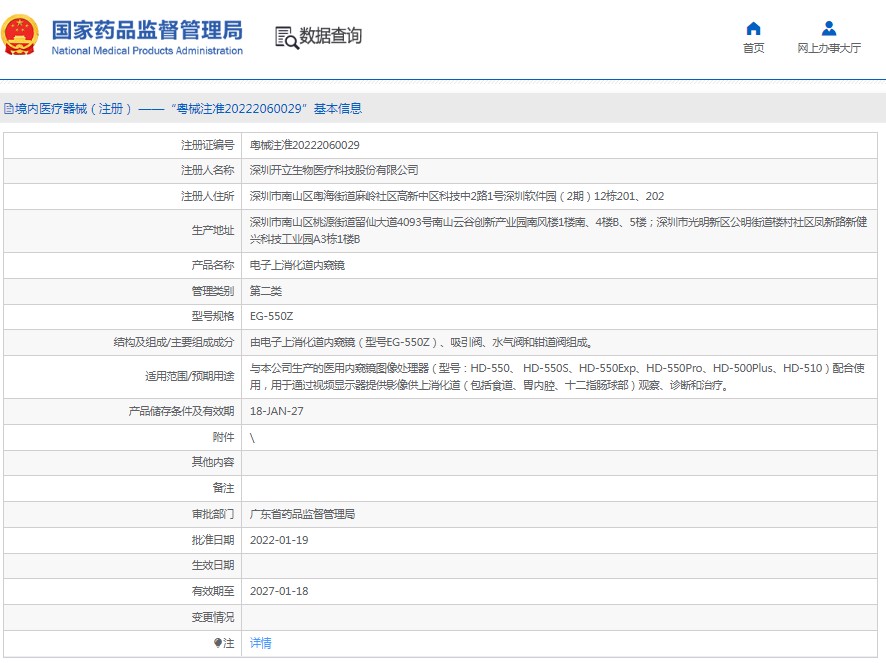The width and height of the screenshot is (886, 663).
Task: Click the 第二类 management category value
Action: [266, 291]
